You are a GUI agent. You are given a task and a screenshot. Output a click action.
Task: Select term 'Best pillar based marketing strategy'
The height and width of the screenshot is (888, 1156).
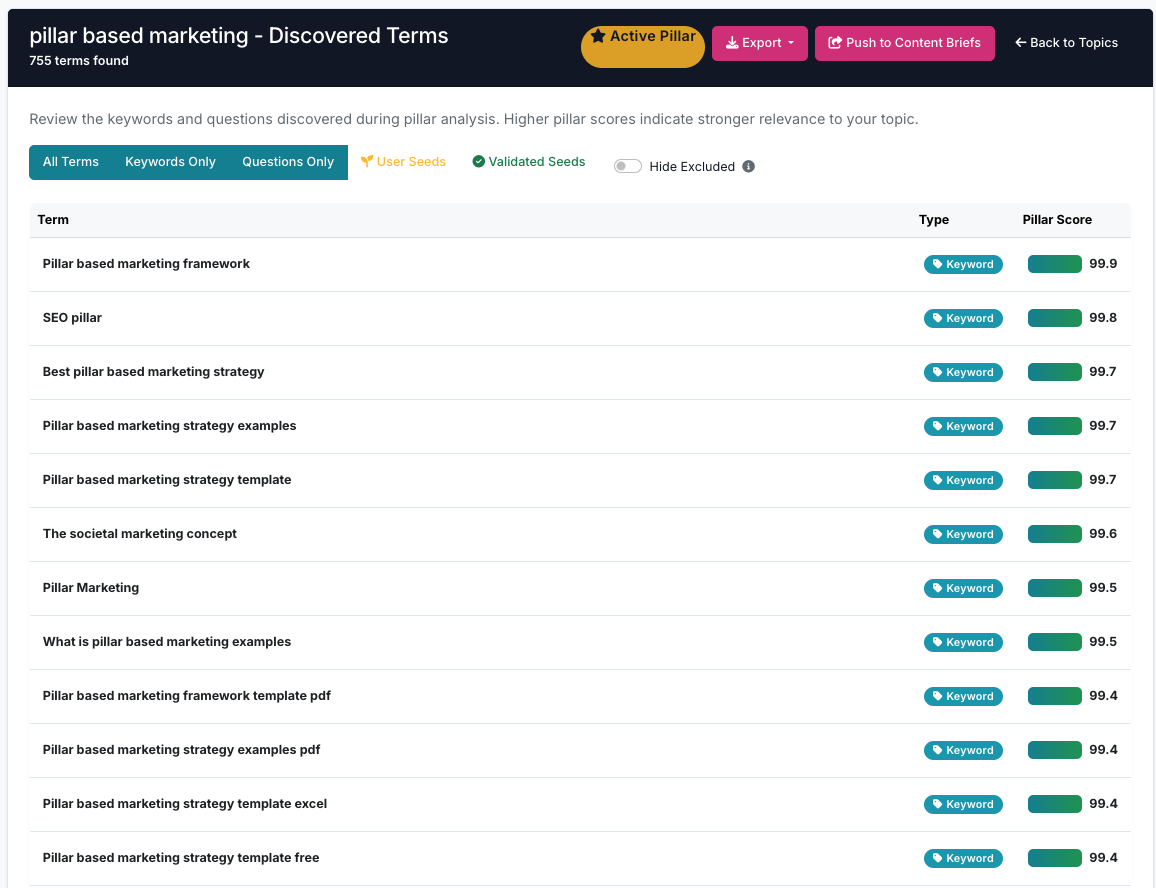[153, 372]
